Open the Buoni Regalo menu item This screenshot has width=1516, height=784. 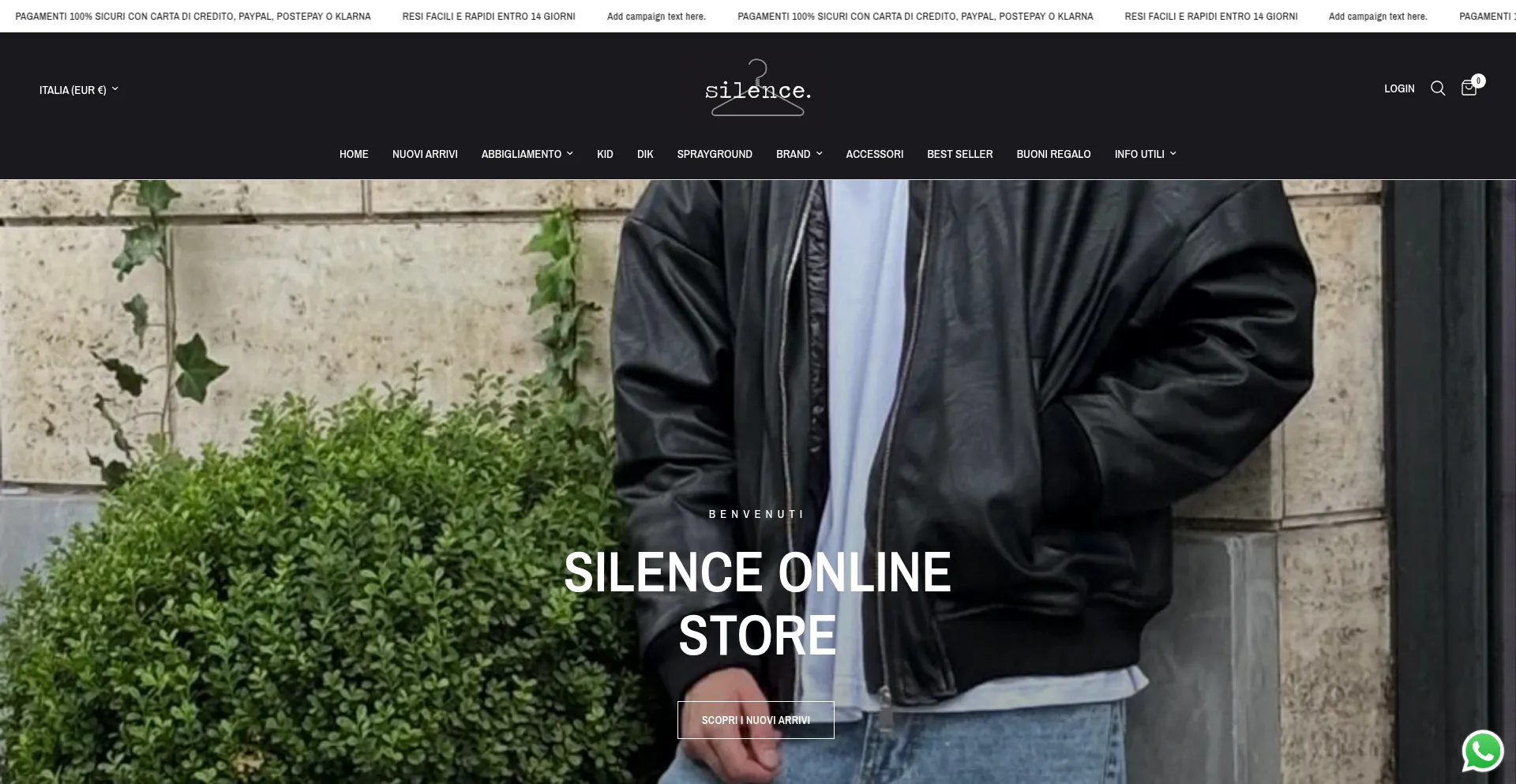pos(1053,154)
